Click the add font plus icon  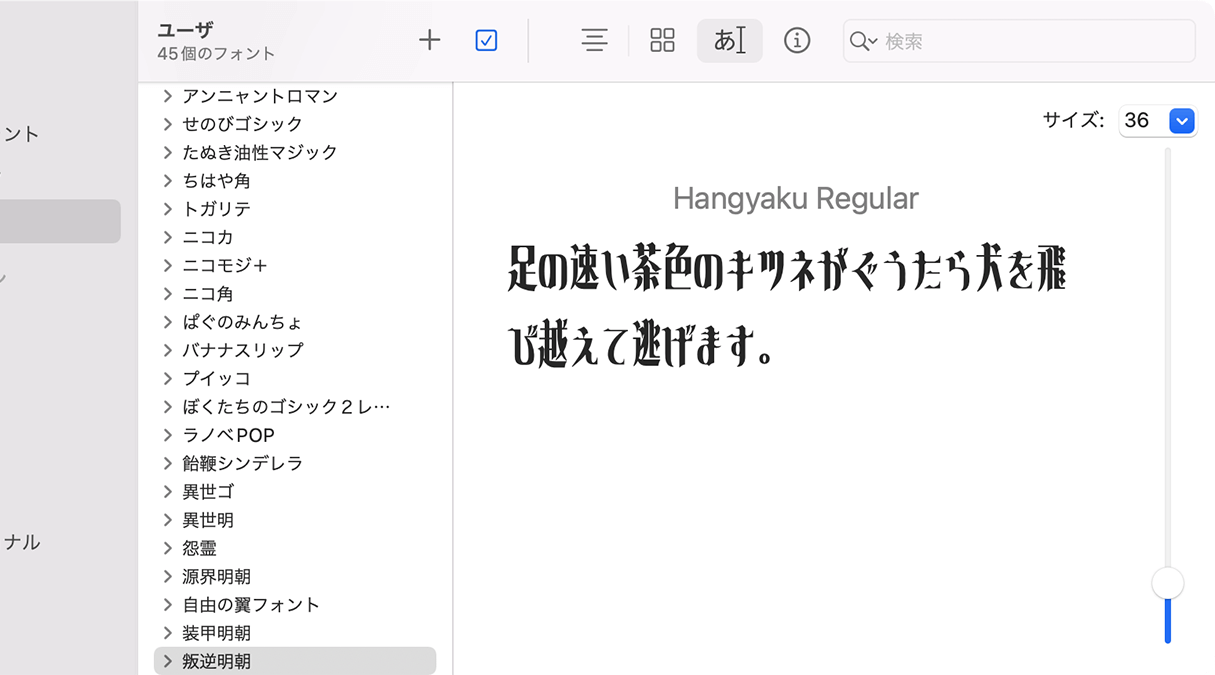coord(429,40)
